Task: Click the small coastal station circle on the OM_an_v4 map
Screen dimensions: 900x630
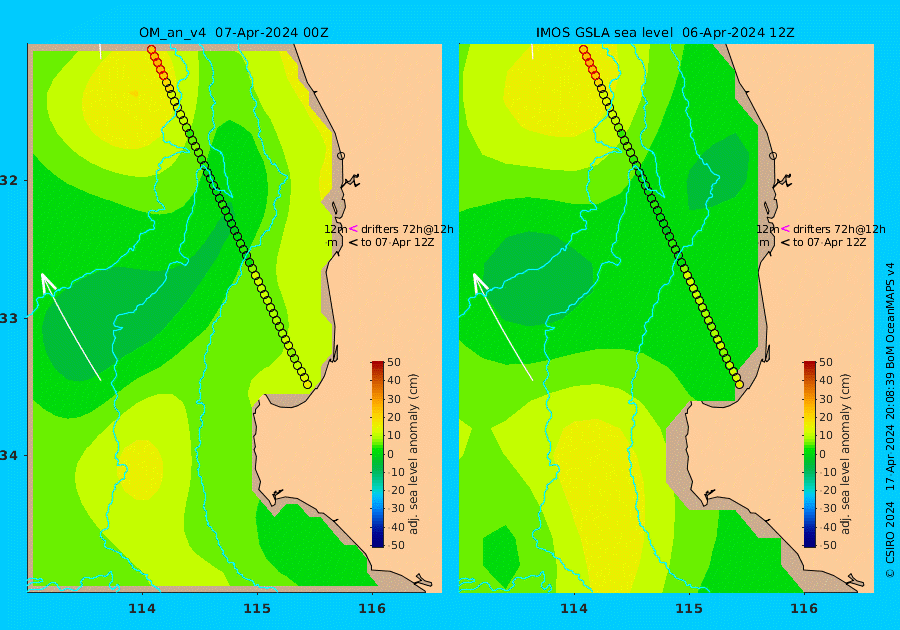Action: pyautogui.click(x=341, y=156)
